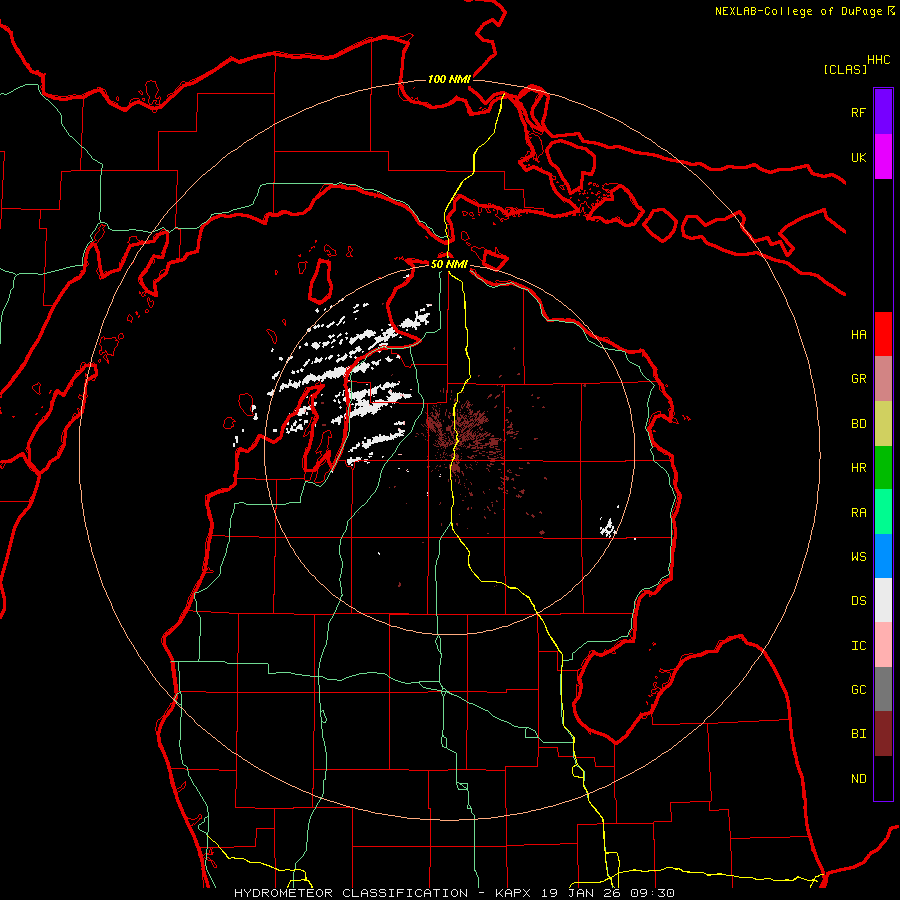Click the "RF" legend label
900x900 pixels.
pyautogui.click(x=858, y=112)
